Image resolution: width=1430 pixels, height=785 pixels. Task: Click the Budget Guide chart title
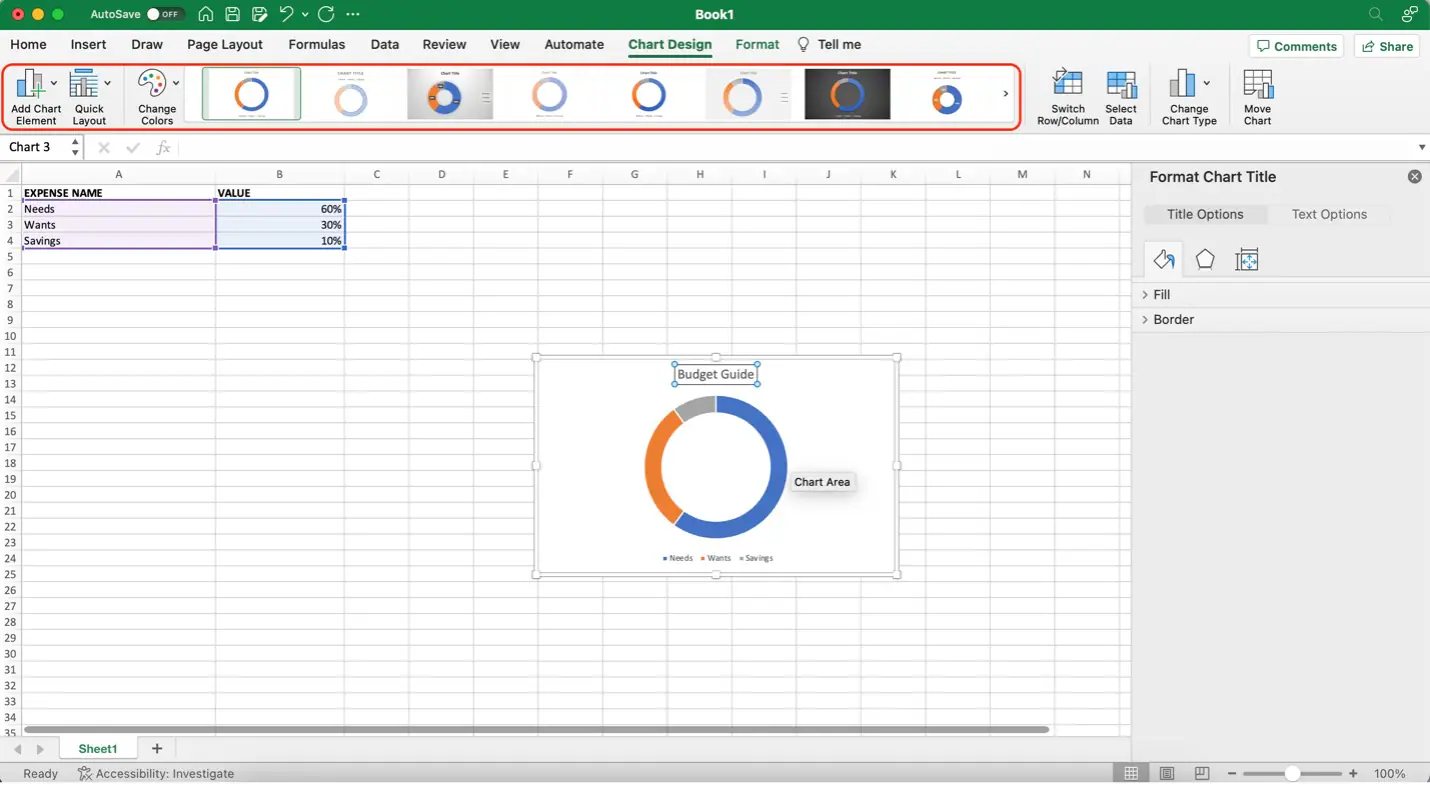[715, 374]
